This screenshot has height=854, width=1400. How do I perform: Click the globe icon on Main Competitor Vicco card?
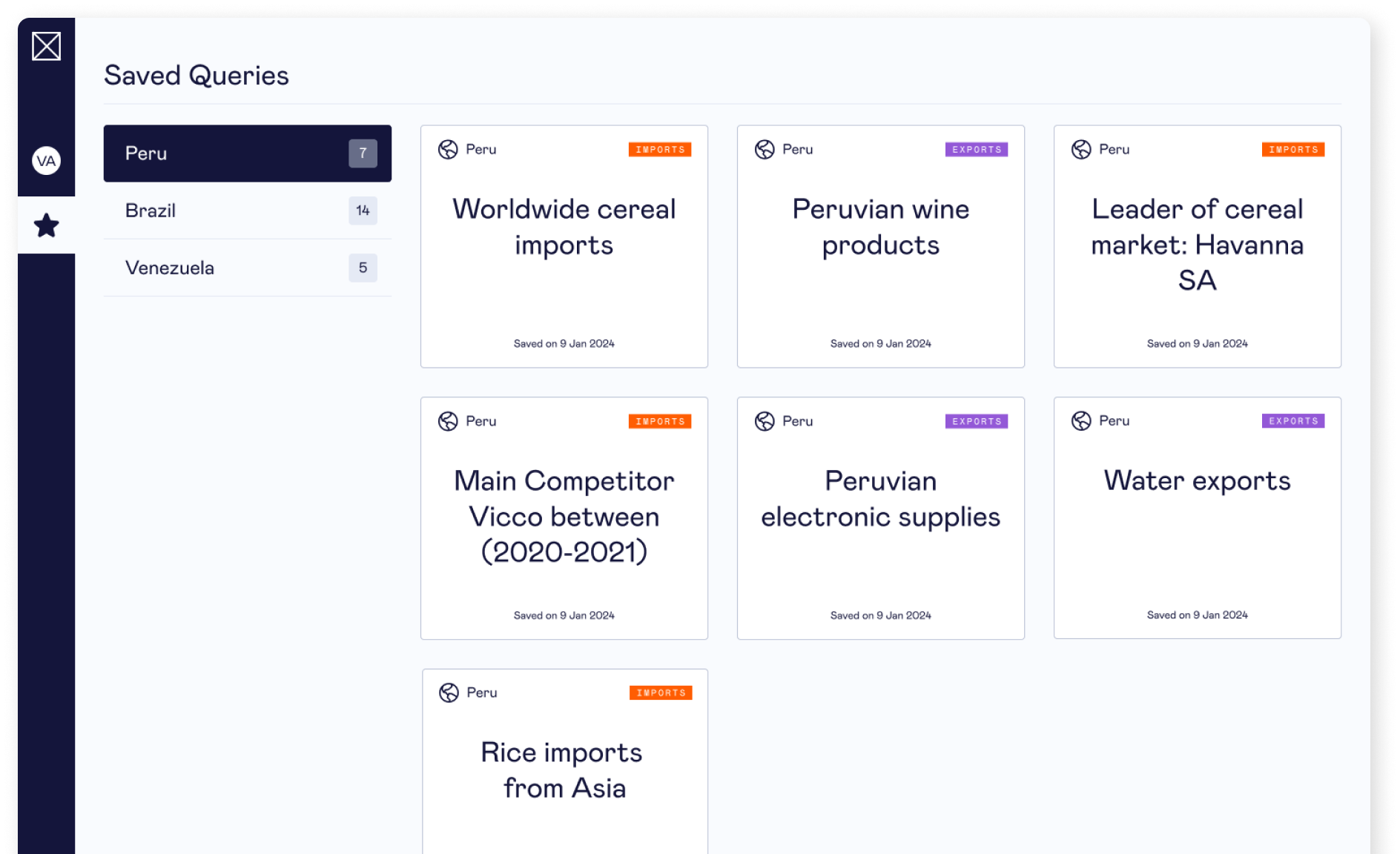pos(449,420)
